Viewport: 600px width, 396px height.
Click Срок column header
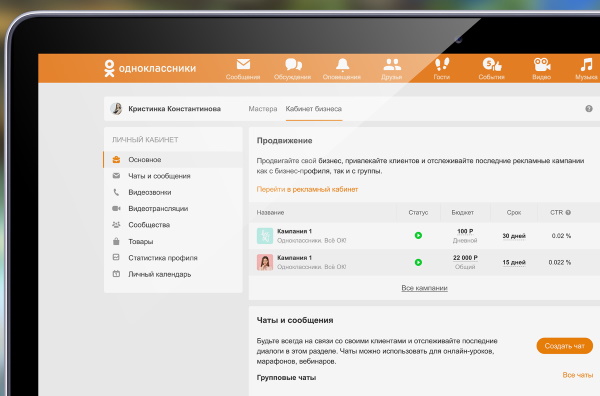click(x=514, y=212)
